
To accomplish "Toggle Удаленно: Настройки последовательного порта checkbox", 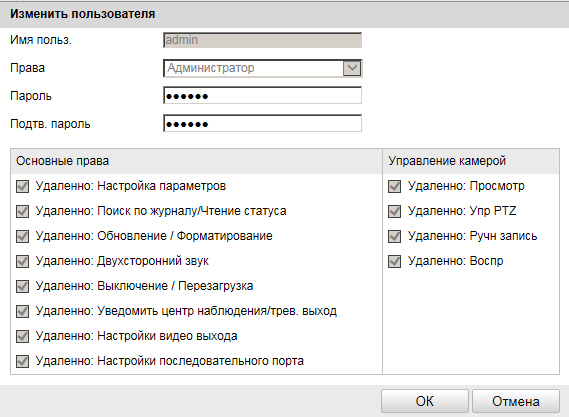I will (x=22, y=361).
